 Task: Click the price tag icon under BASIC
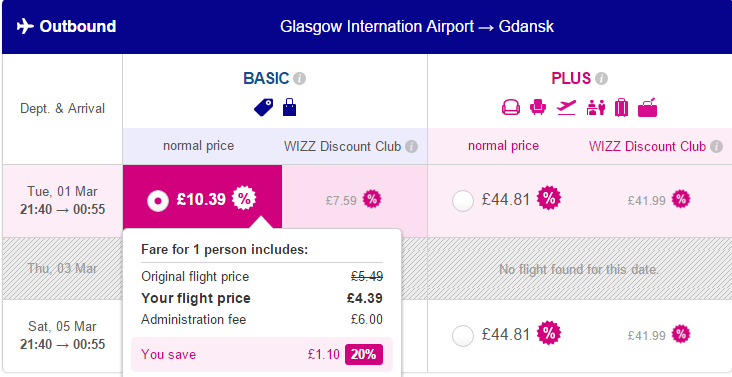click(264, 108)
